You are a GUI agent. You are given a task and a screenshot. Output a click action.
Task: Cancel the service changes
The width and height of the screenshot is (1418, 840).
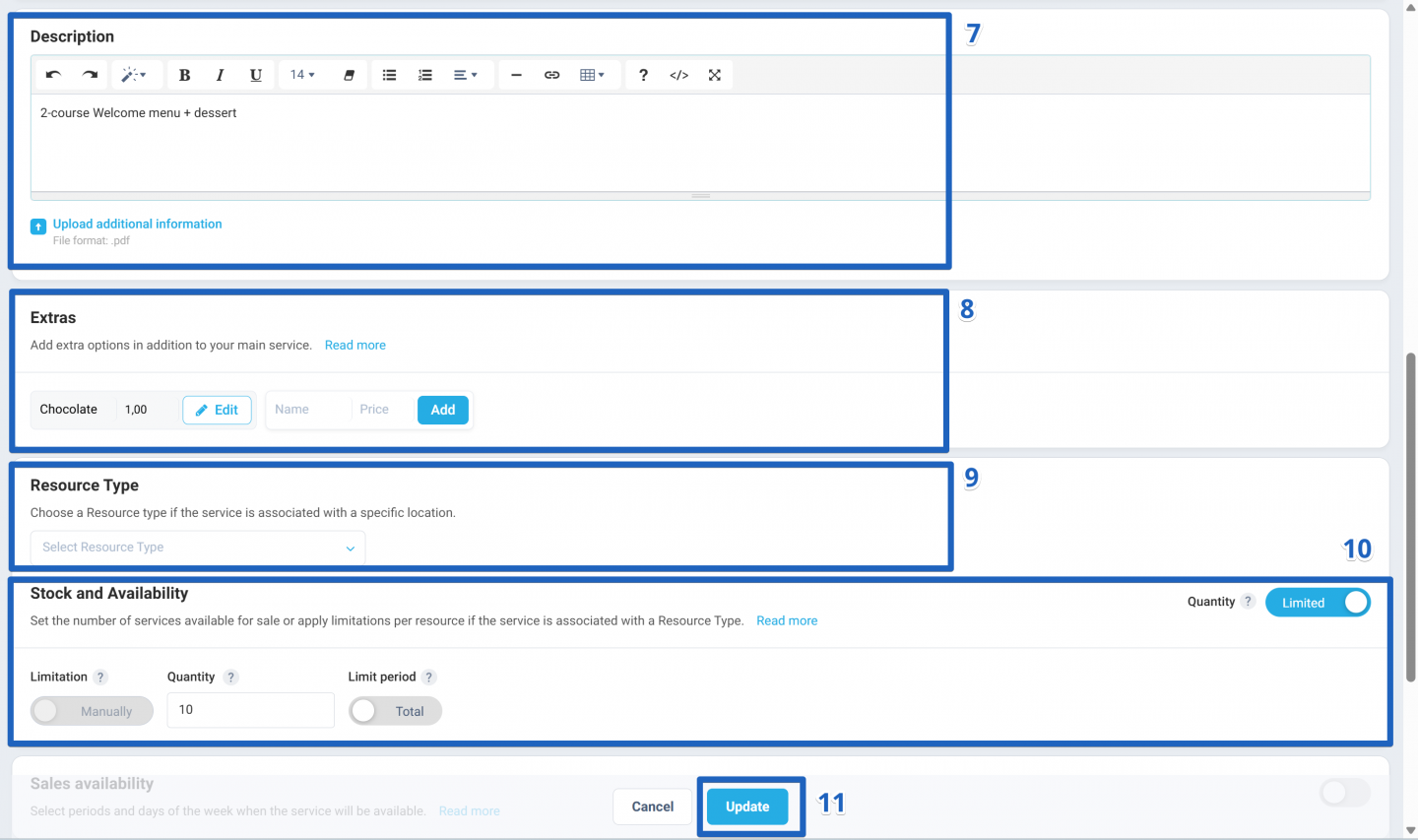(x=652, y=807)
